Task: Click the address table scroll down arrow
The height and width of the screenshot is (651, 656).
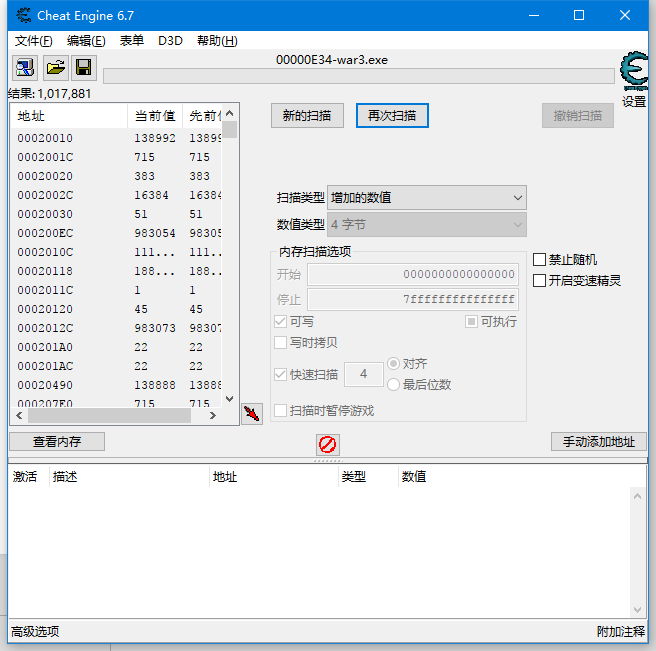Action: tap(637, 610)
